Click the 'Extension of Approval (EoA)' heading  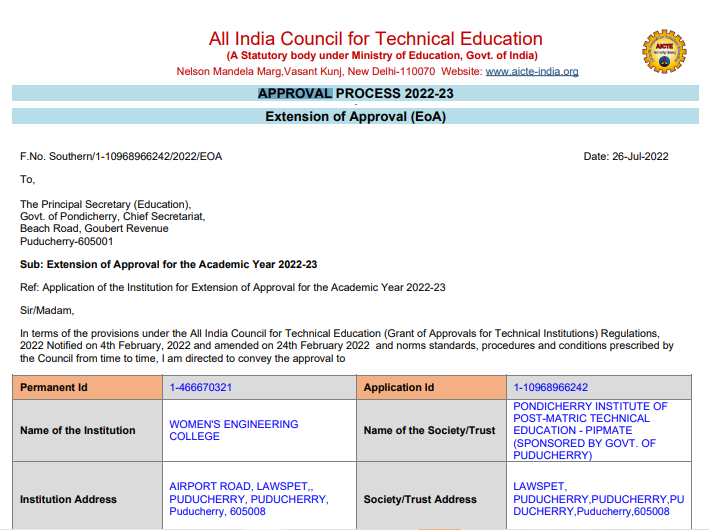coord(355,116)
